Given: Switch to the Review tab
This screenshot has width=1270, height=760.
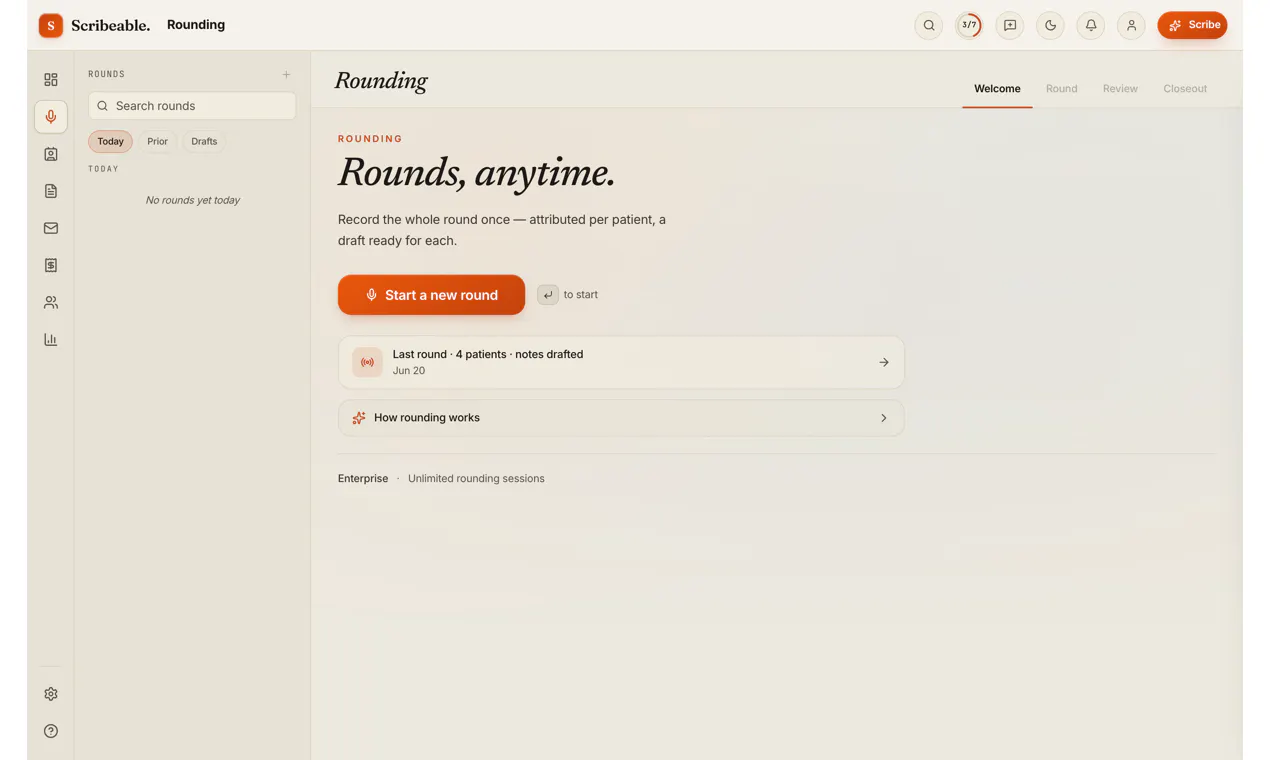Looking at the screenshot, I should (x=1120, y=88).
